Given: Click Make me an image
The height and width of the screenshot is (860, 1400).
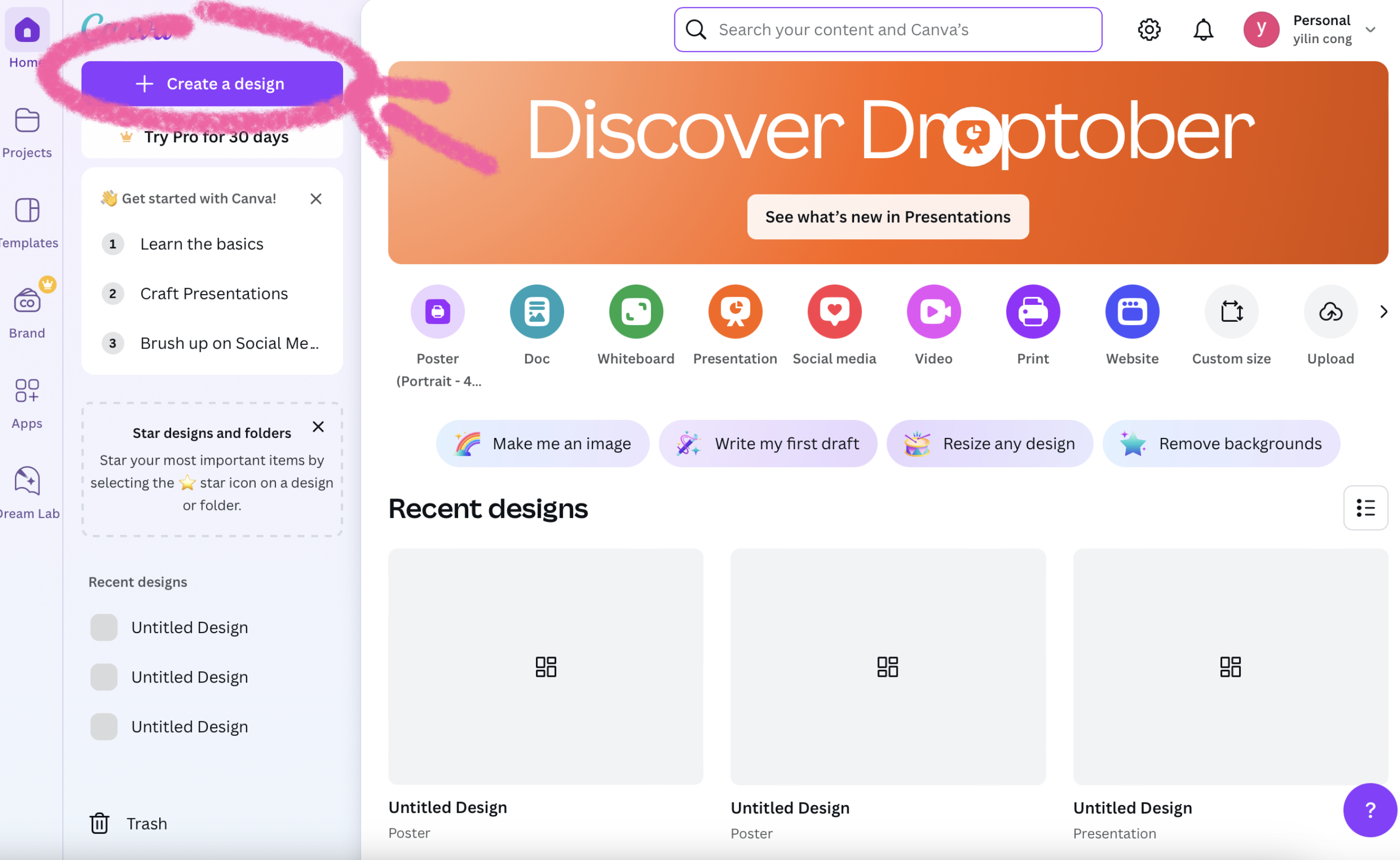Looking at the screenshot, I should pos(542,444).
